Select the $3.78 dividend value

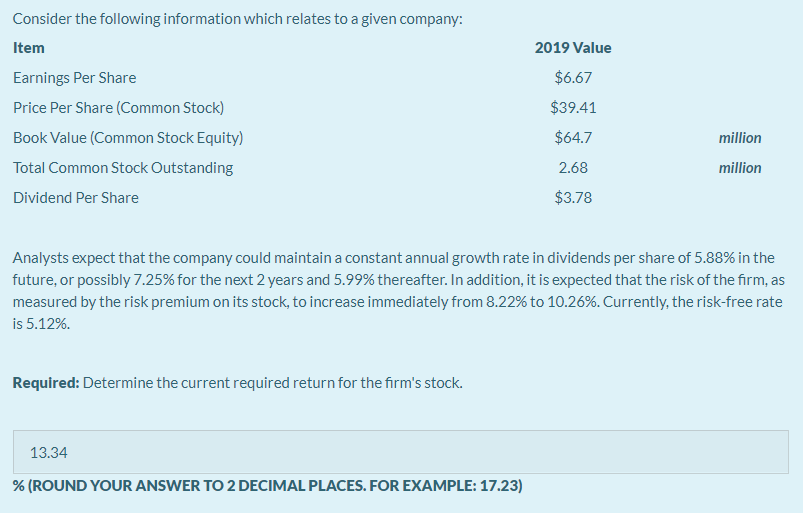pos(573,198)
